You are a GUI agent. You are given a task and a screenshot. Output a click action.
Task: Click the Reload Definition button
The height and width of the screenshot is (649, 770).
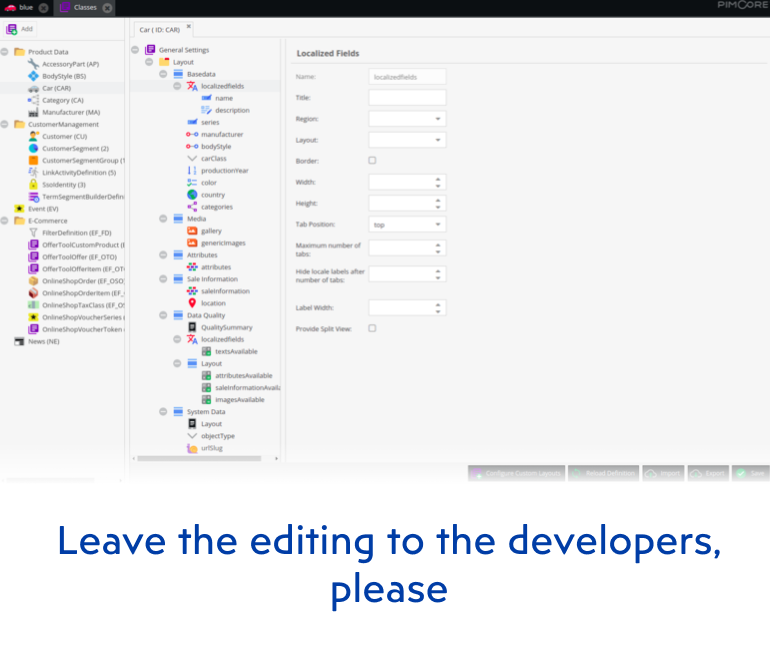pos(604,473)
